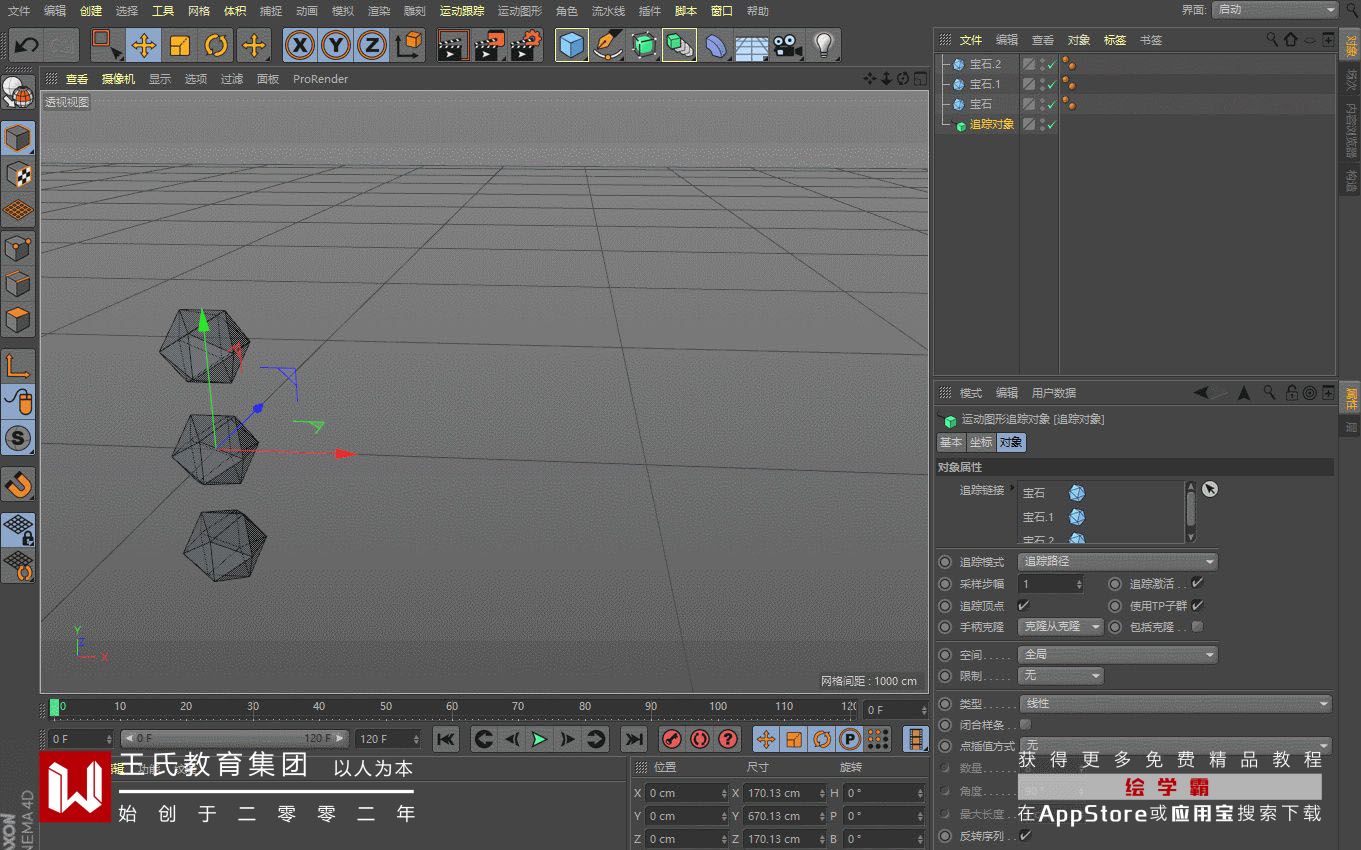The height and width of the screenshot is (850, 1361).
Task: Open the 追踪模式 dropdown
Action: point(1117,562)
